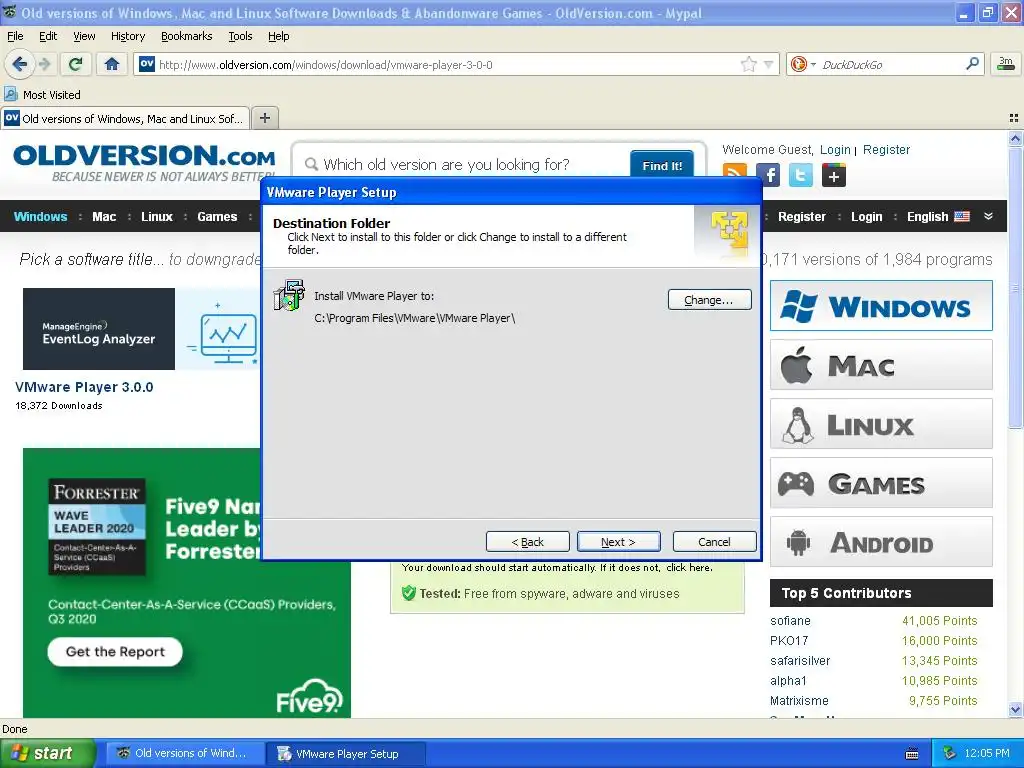
Task: Open the URL history dropdown arrow
Action: (769, 64)
